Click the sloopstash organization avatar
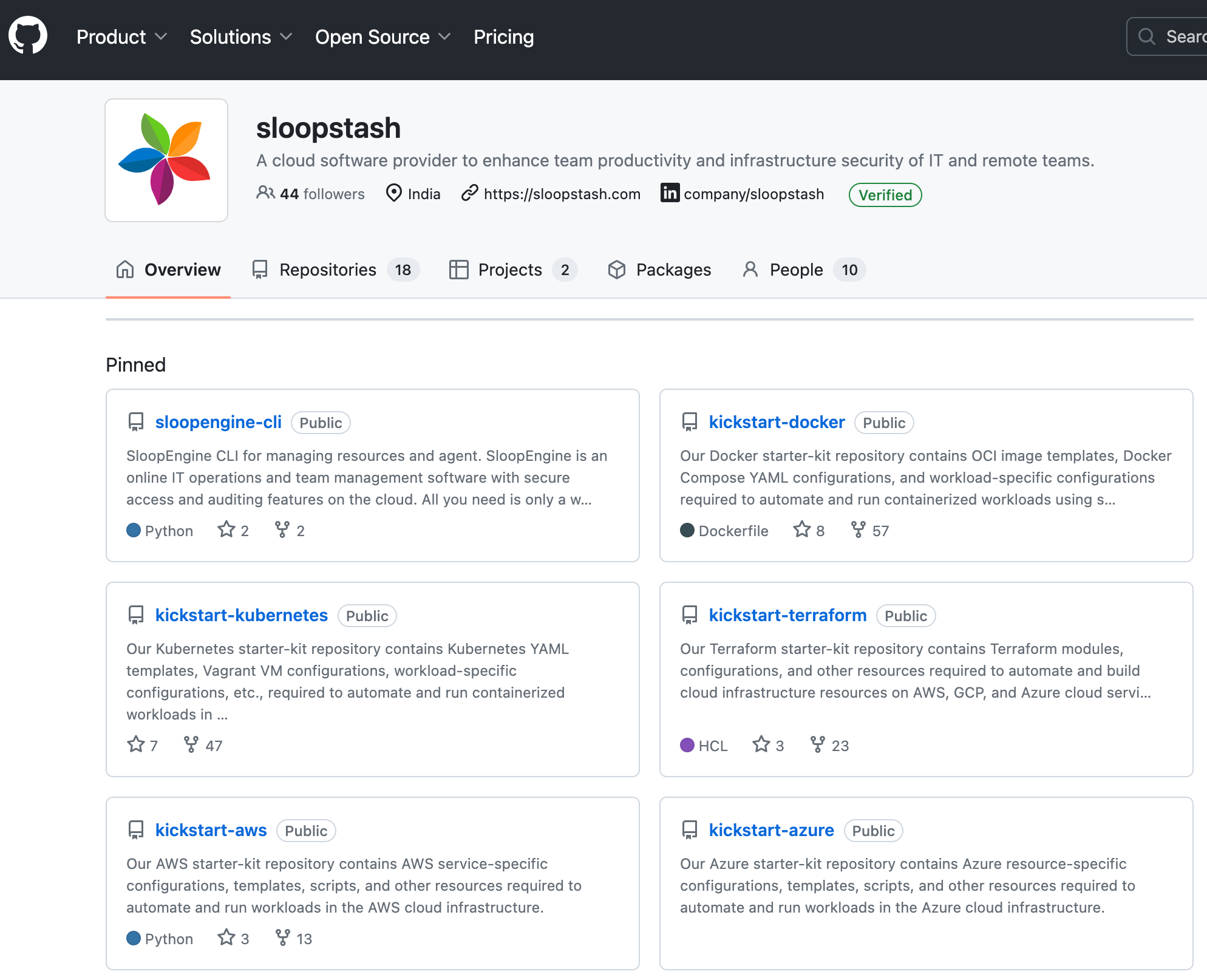This screenshot has height=980, width=1207. click(166, 160)
